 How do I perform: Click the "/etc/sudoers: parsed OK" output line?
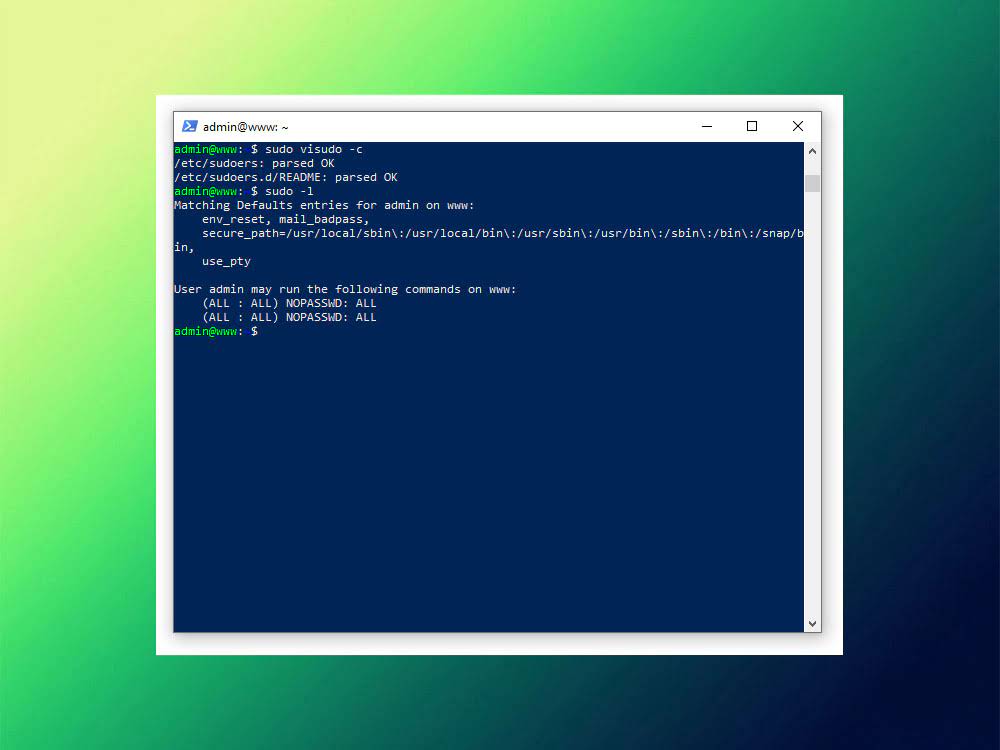coord(254,163)
